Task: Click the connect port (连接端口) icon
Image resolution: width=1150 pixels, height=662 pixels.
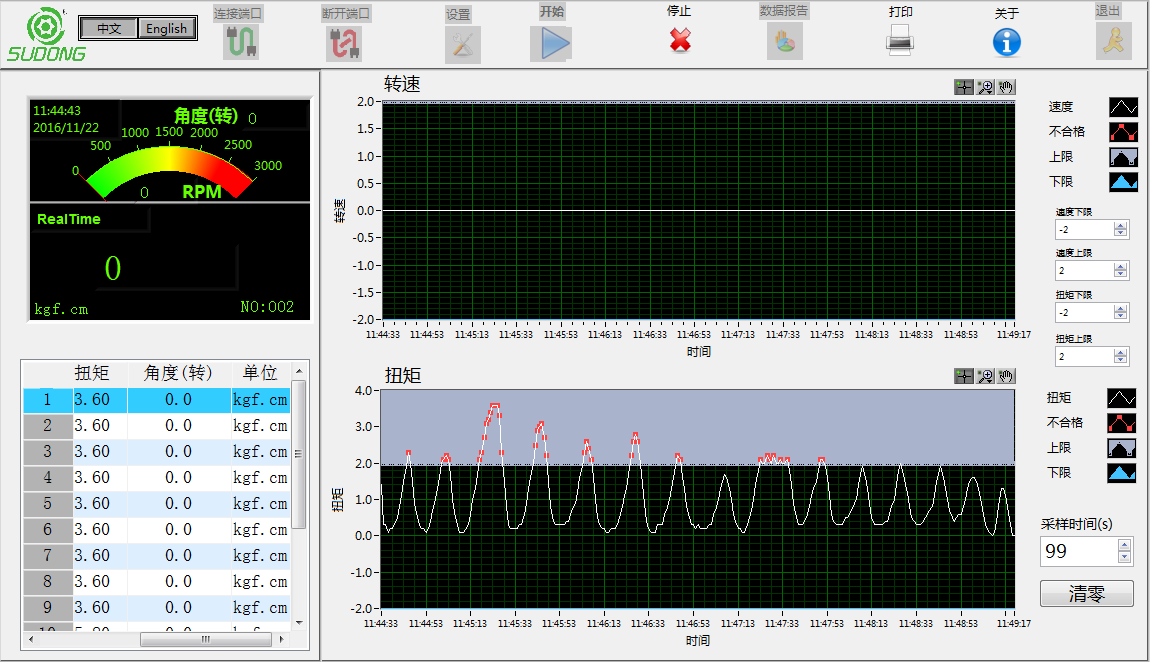Action: coord(241,42)
